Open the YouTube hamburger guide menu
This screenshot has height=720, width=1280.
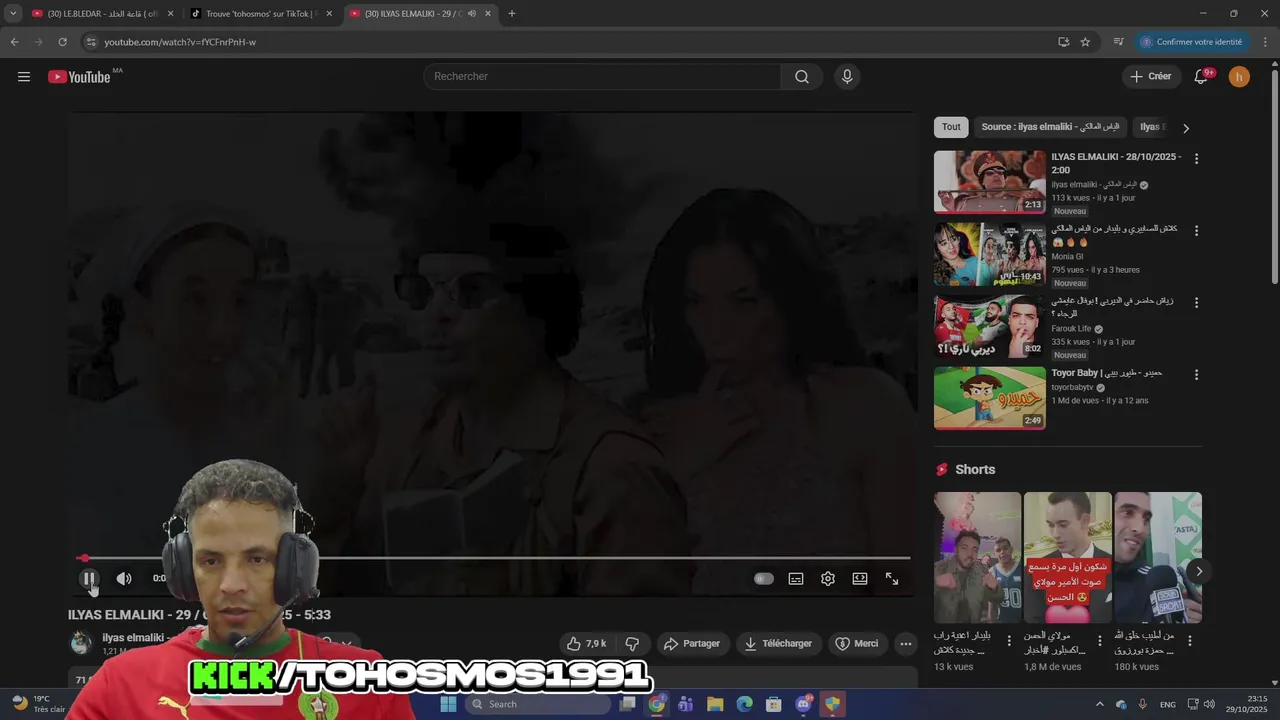(x=24, y=77)
